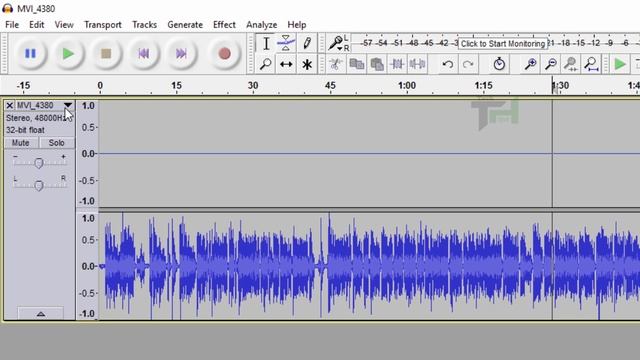Start recording with the red Record button
The width and height of the screenshot is (640, 360).
coord(224,53)
